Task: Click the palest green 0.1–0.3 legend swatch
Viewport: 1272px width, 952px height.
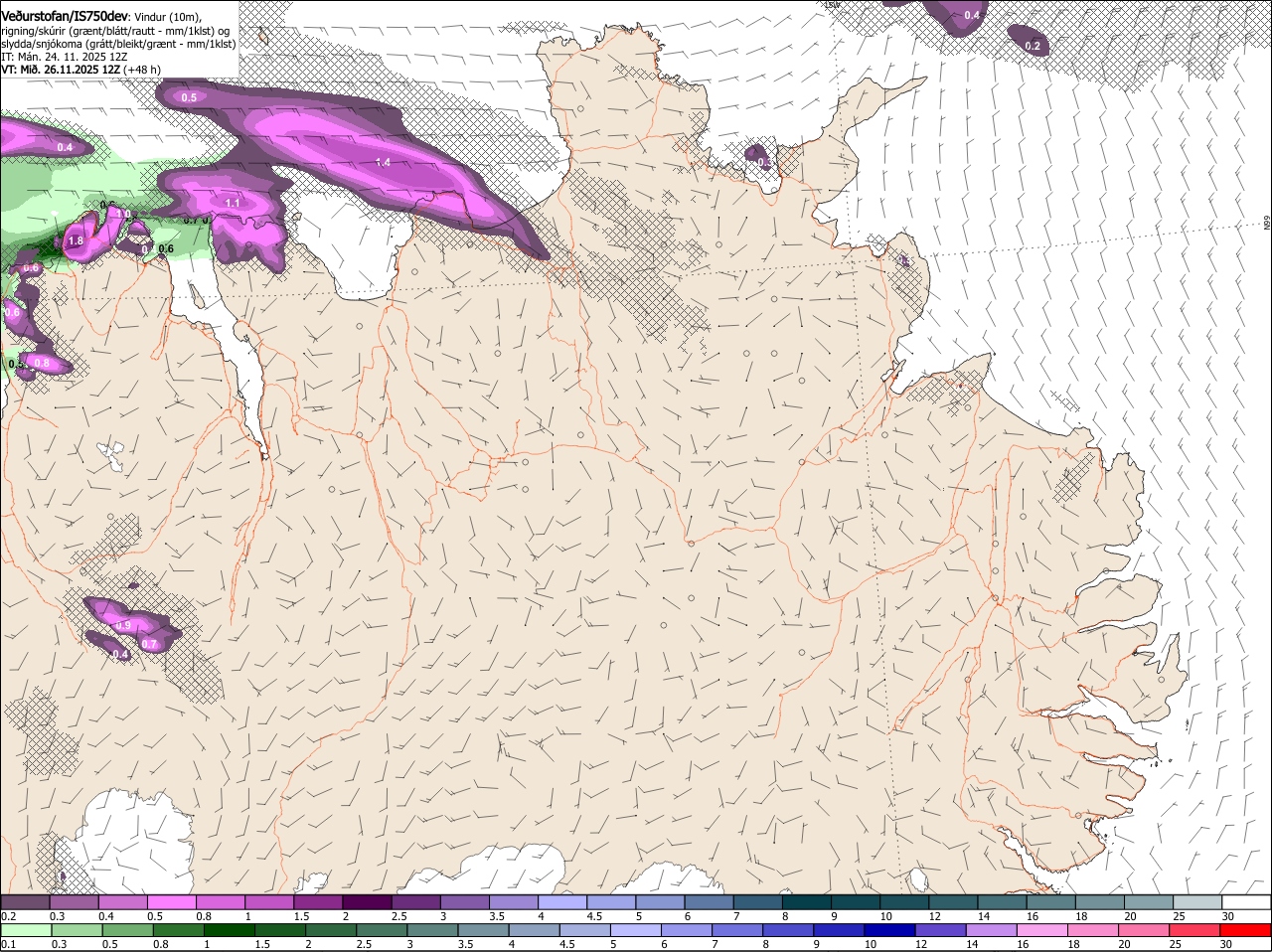Action: point(25,930)
